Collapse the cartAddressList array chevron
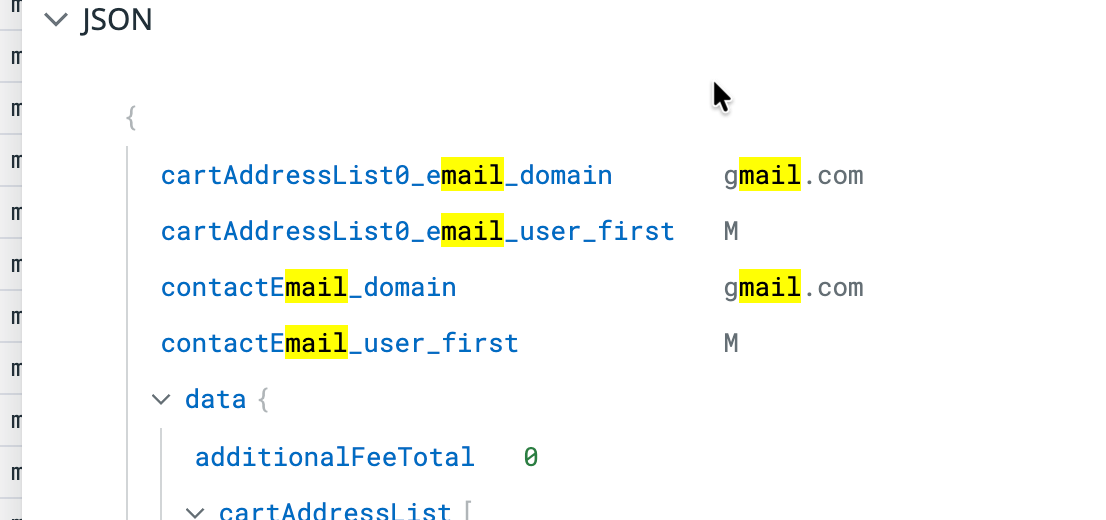Viewport: 1106px width, 520px height. point(197,512)
